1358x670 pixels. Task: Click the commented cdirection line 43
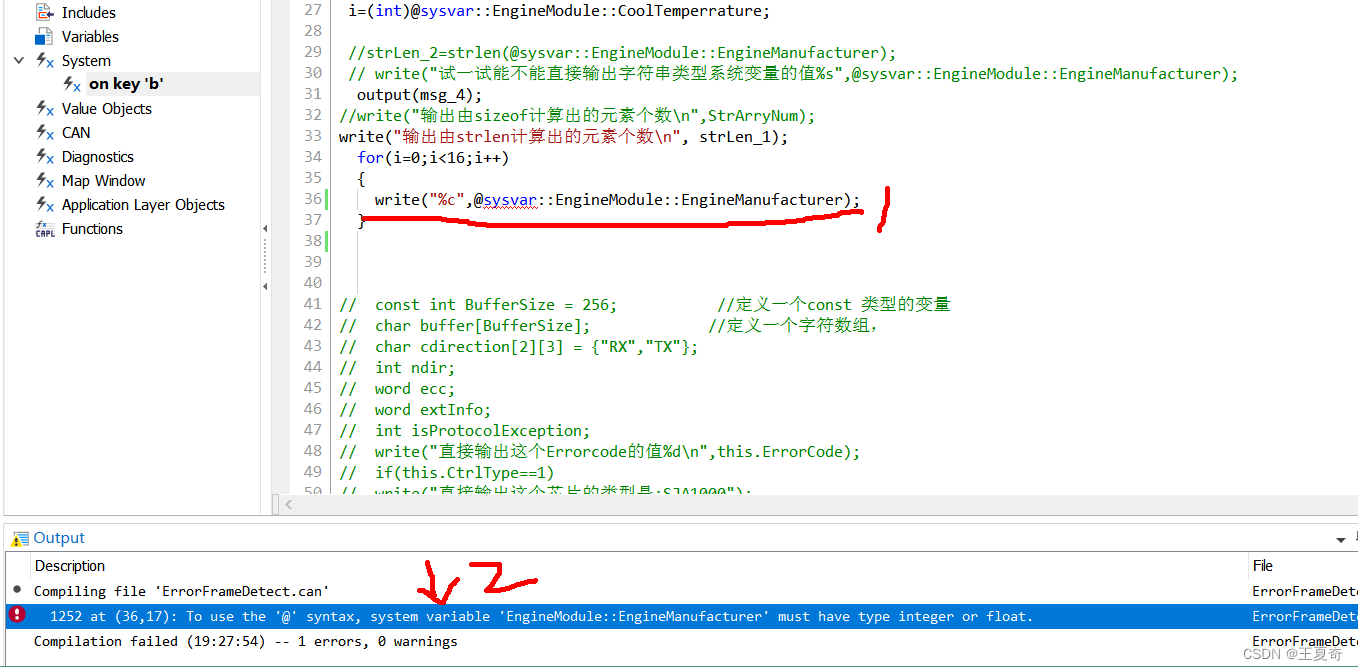tap(519, 347)
